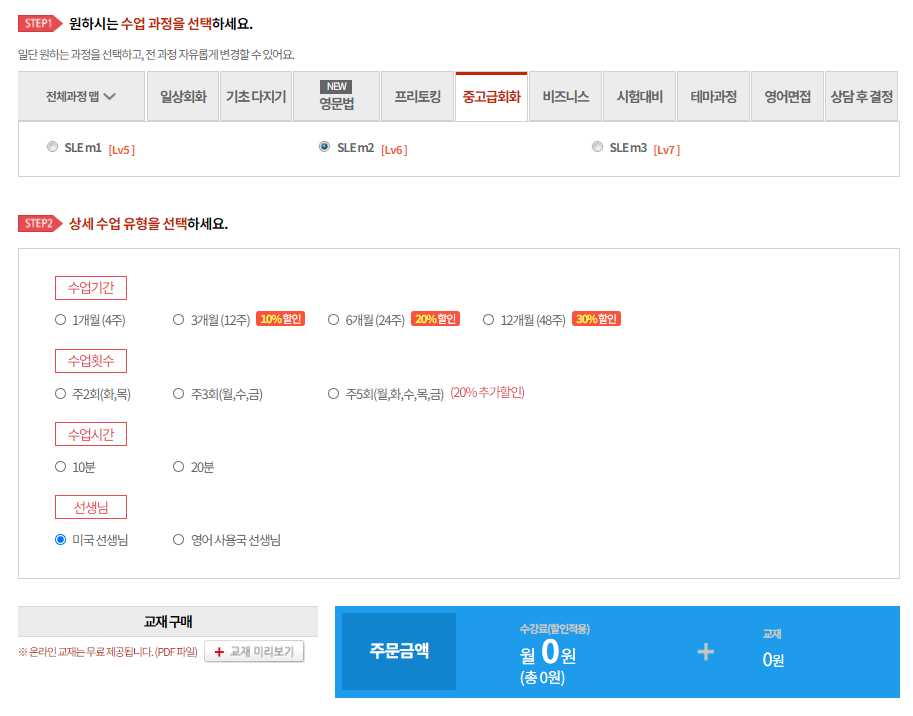913x716 pixels.
Task: Switch to the 일상회화 tab
Action: point(183,97)
